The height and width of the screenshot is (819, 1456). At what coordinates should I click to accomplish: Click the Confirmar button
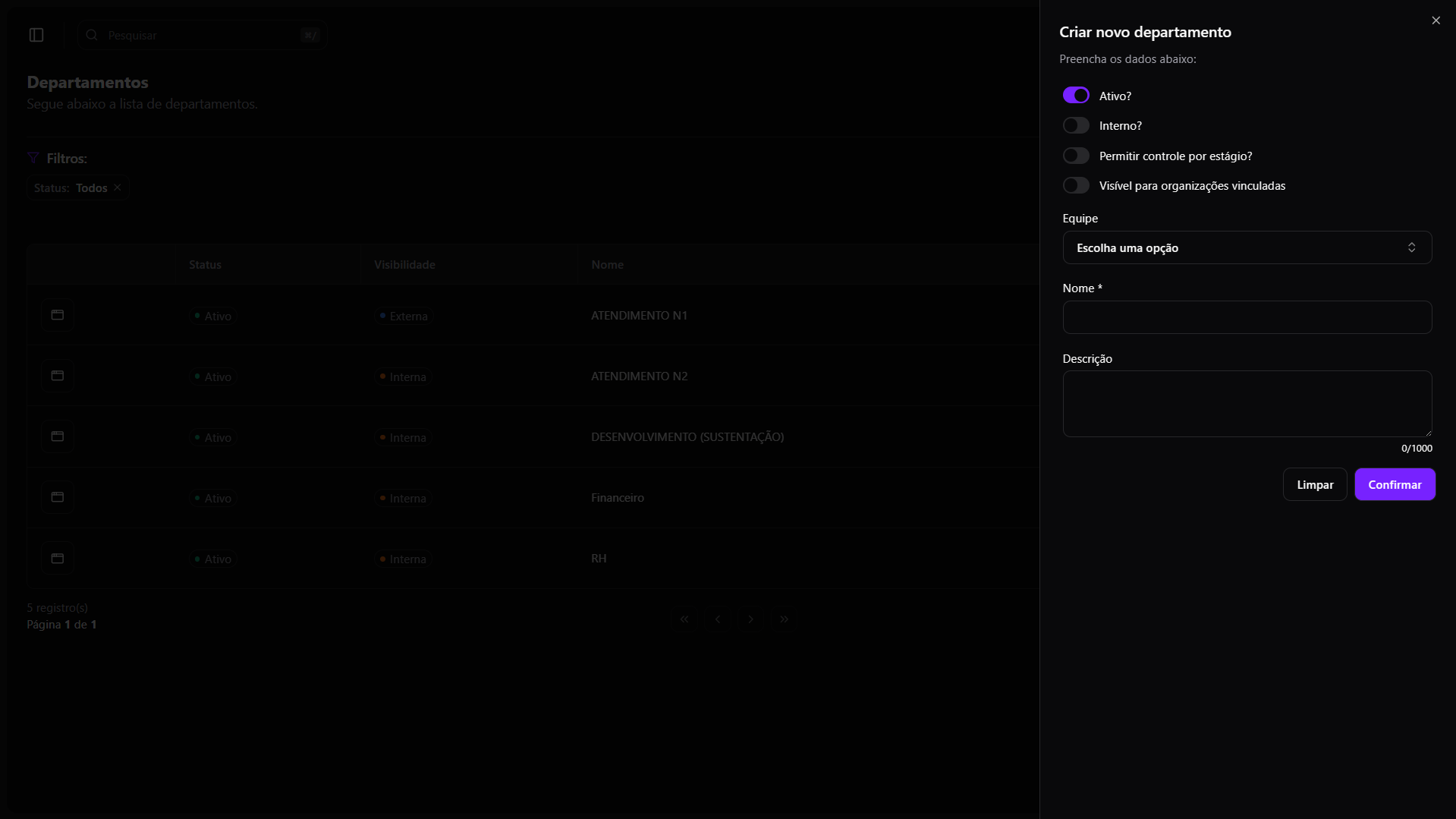click(1395, 484)
